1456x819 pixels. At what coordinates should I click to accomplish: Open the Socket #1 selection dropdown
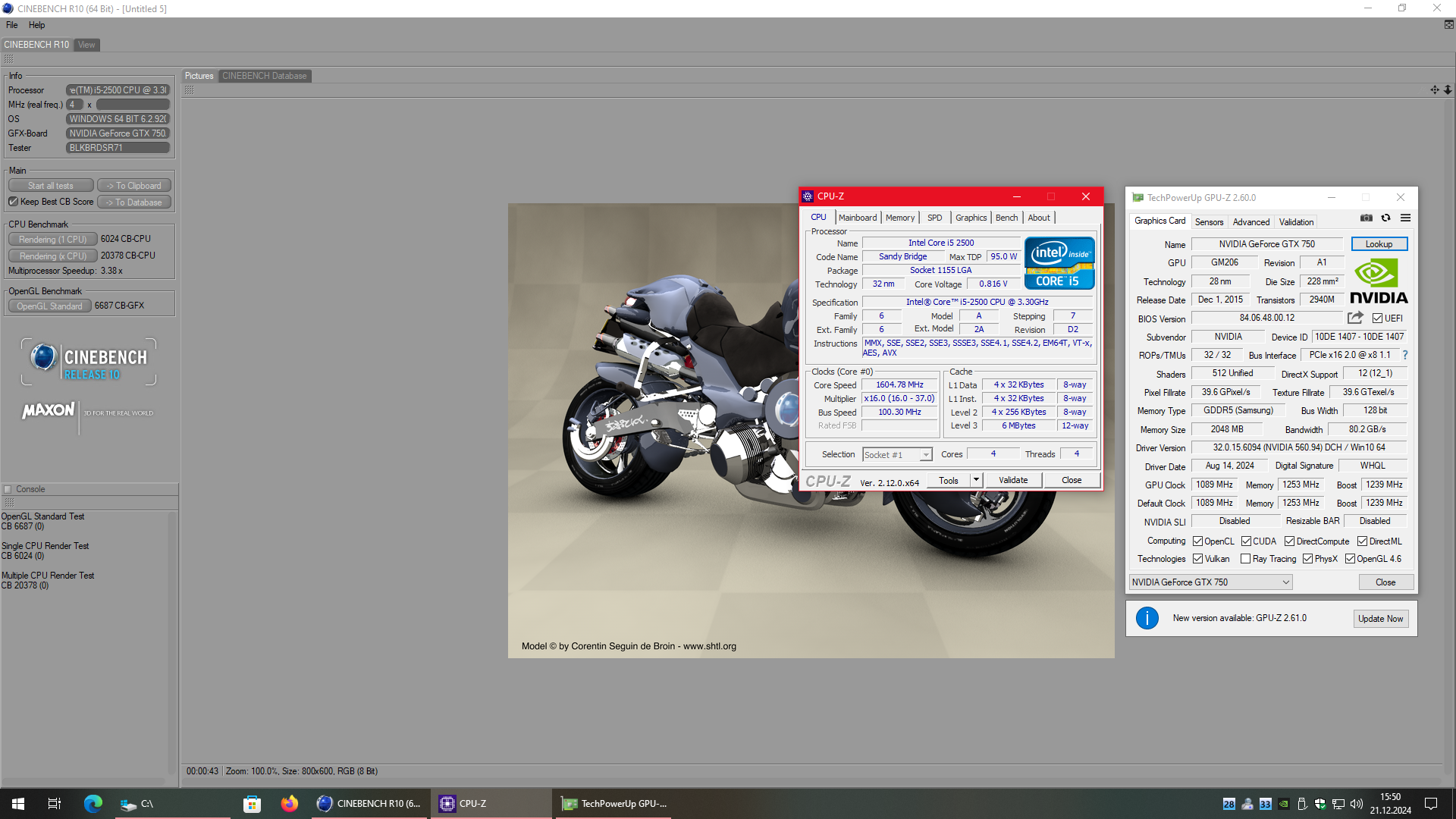[926, 454]
